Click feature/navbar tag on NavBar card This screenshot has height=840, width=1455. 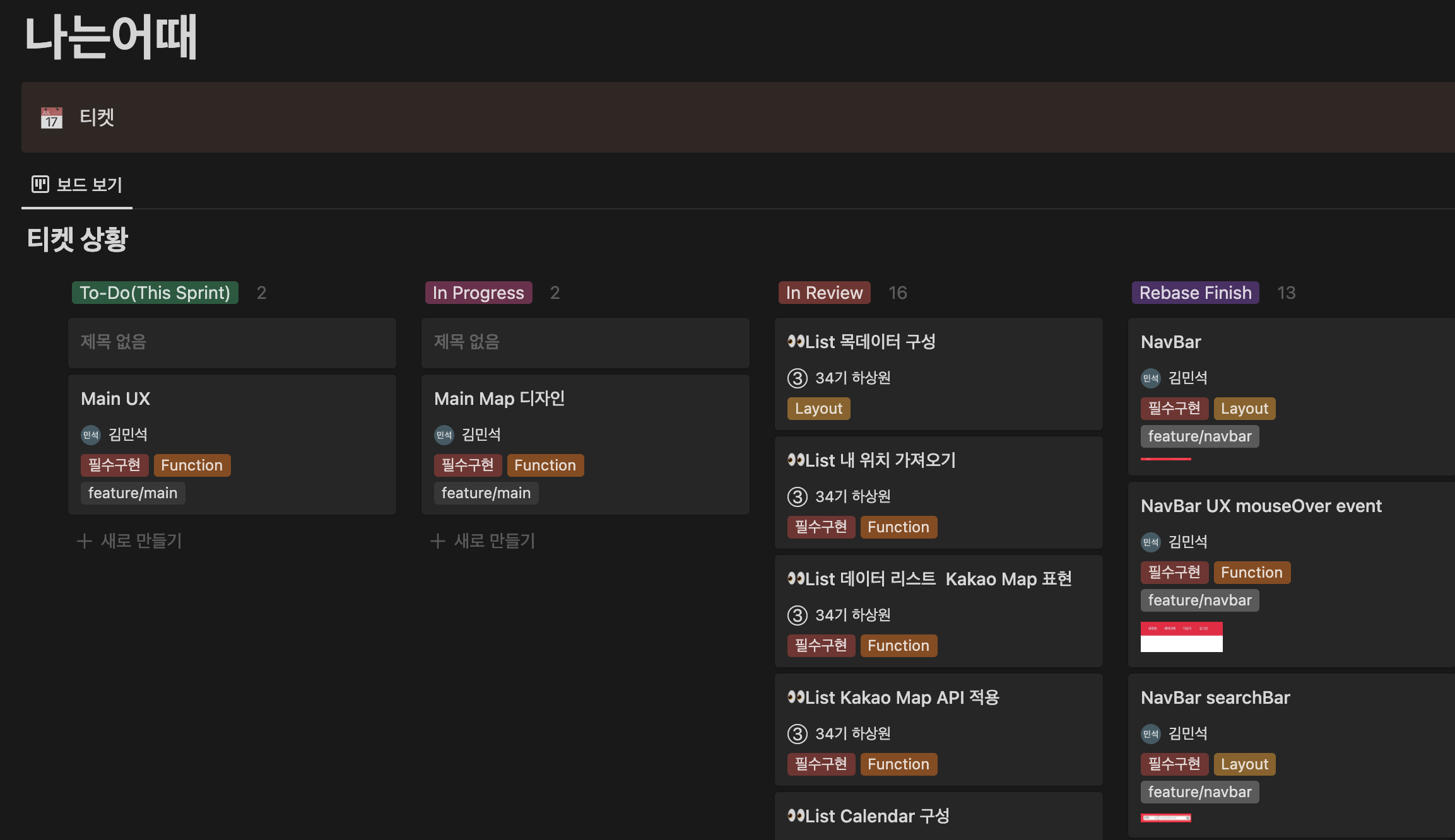tap(1199, 436)
